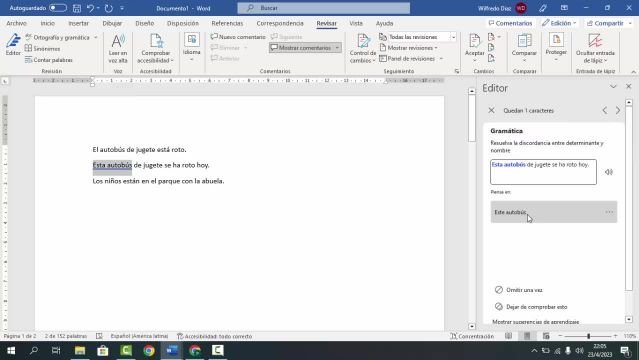Switch to the Referencias tab
The height and width of the screenshot is (360, 639).
click(227, 23)
